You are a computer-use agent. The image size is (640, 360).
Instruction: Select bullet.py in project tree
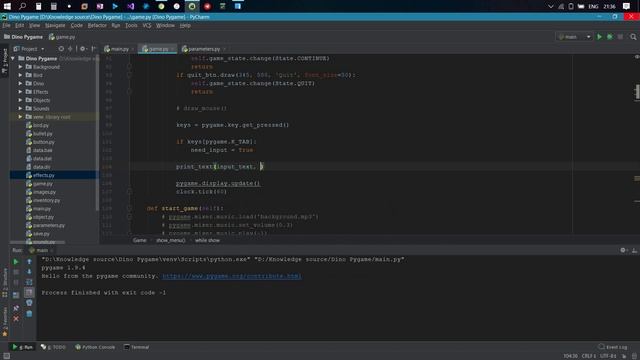(x=39, y=133)
